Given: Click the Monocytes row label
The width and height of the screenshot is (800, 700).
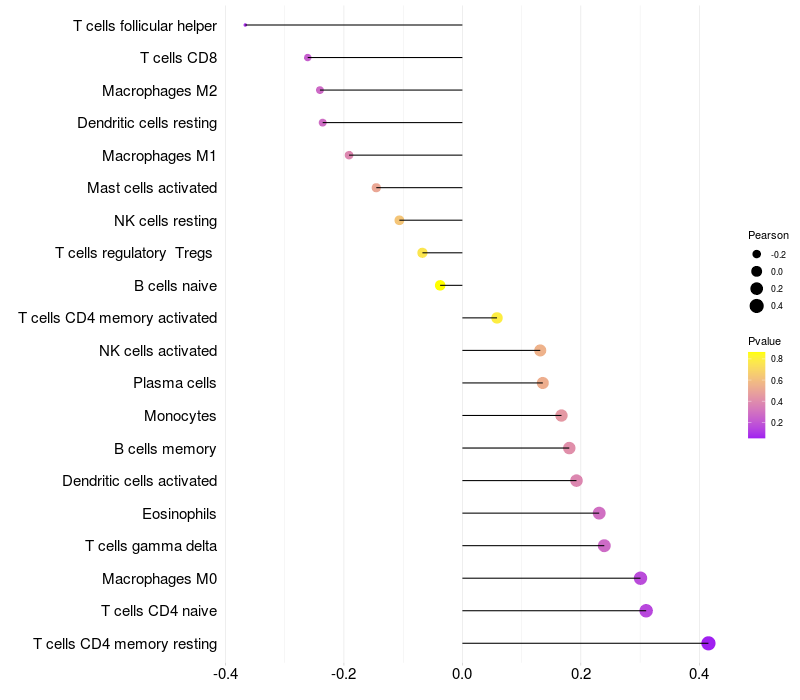Looking at the screenshot, I should 180,416.
